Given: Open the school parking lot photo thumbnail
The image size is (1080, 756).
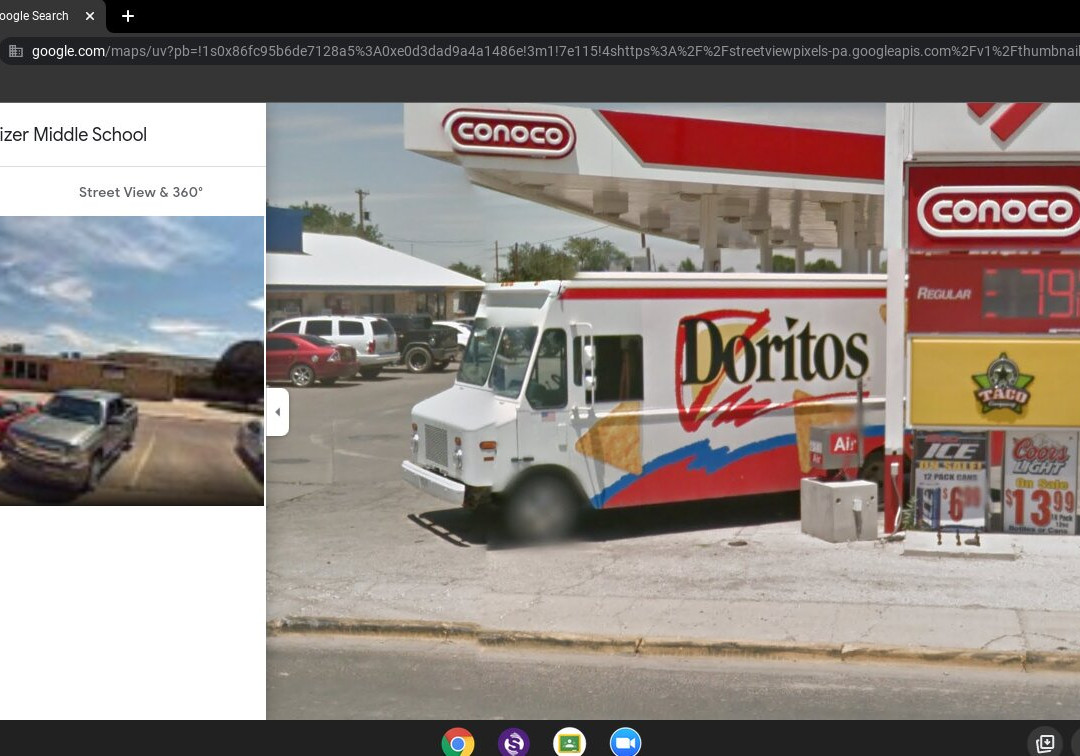Looking at the screenshot, I should [x=132, y=361].
